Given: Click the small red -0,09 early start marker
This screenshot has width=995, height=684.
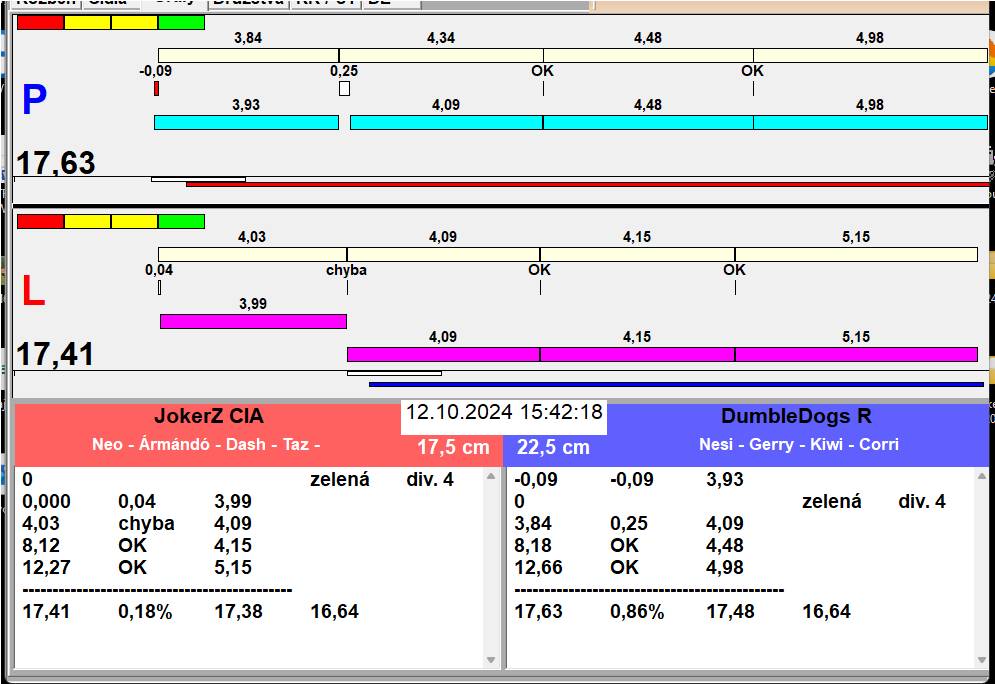Looking at the screenshot, I should tap(156, 89).
